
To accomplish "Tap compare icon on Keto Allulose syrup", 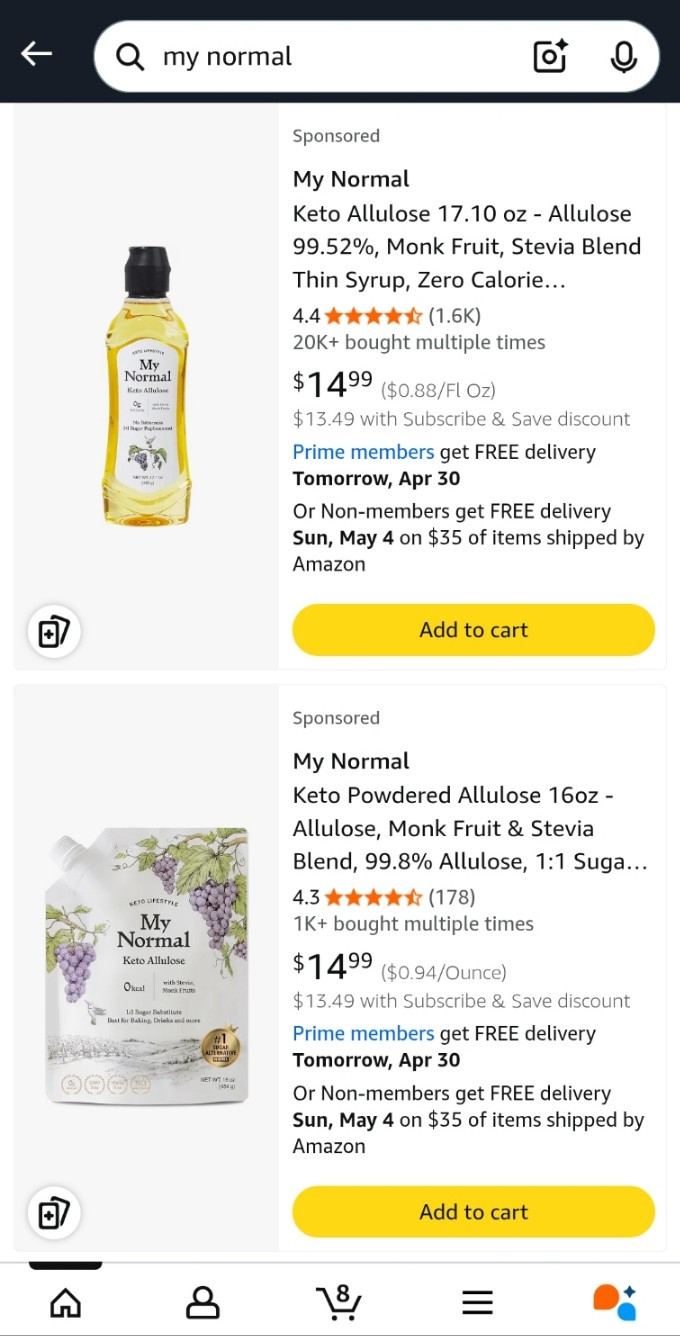I will coord(54,632).
